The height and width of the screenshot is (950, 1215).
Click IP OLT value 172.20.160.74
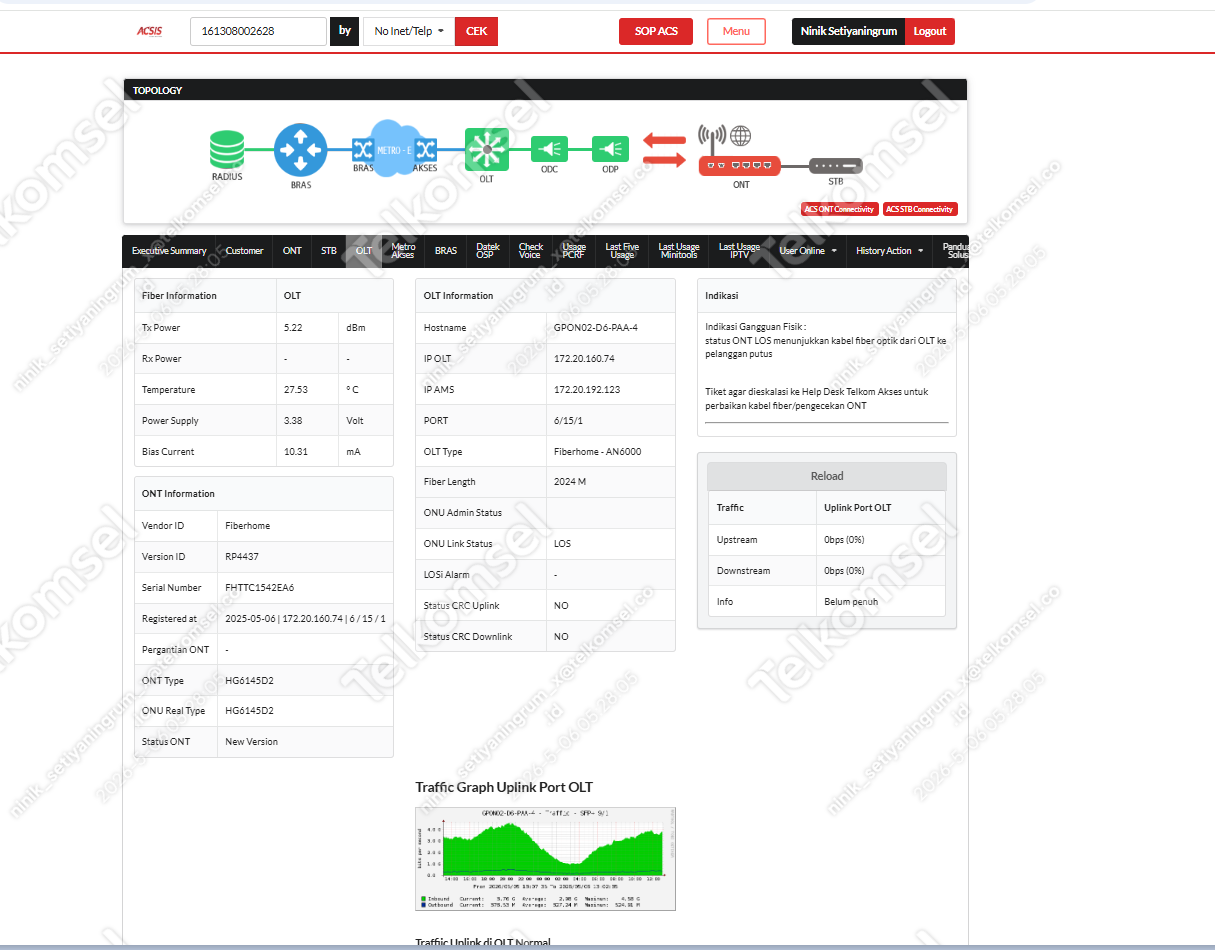pos(584,358)
